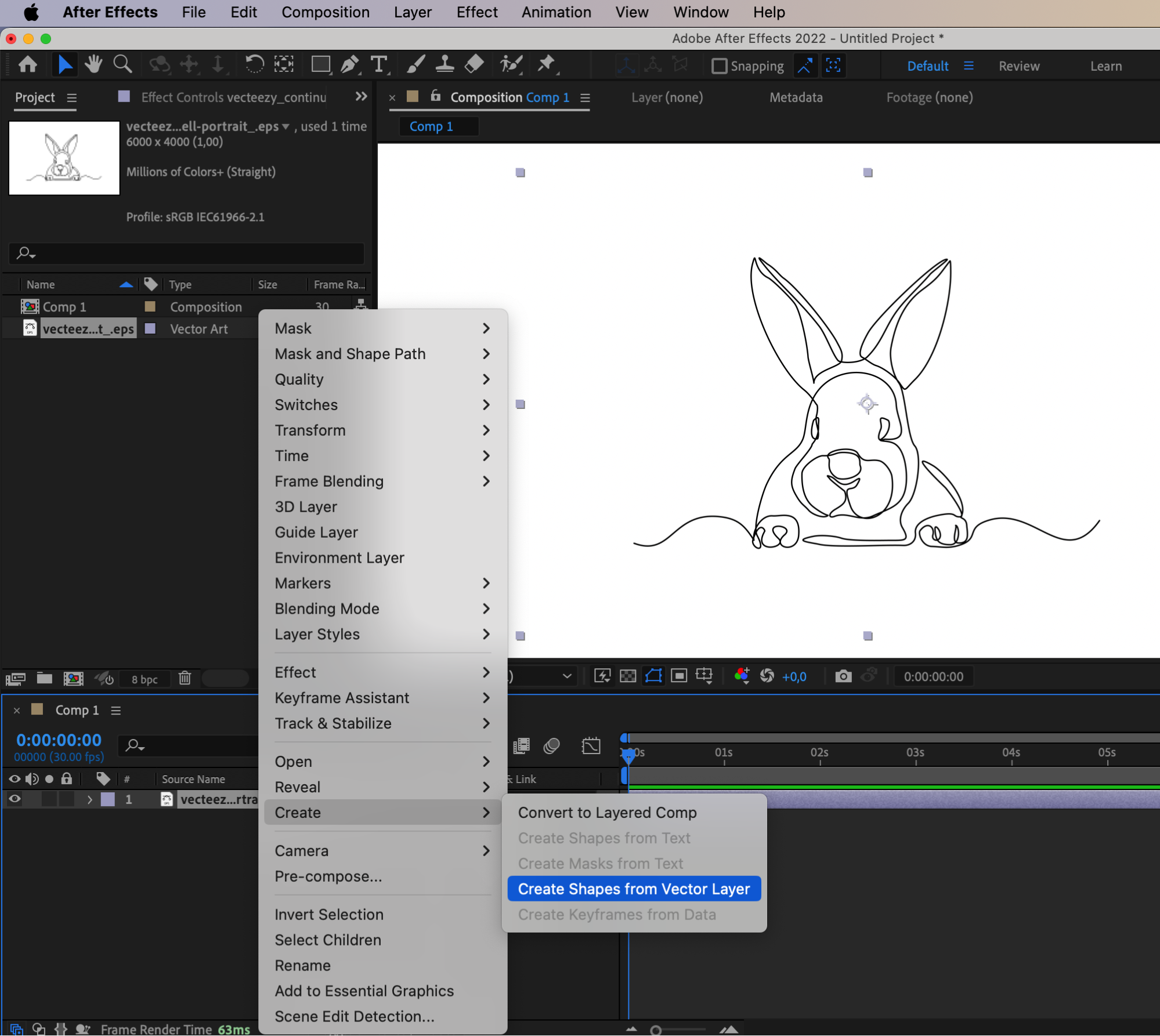
Task: Open the Apple menu
Action: 30,12
